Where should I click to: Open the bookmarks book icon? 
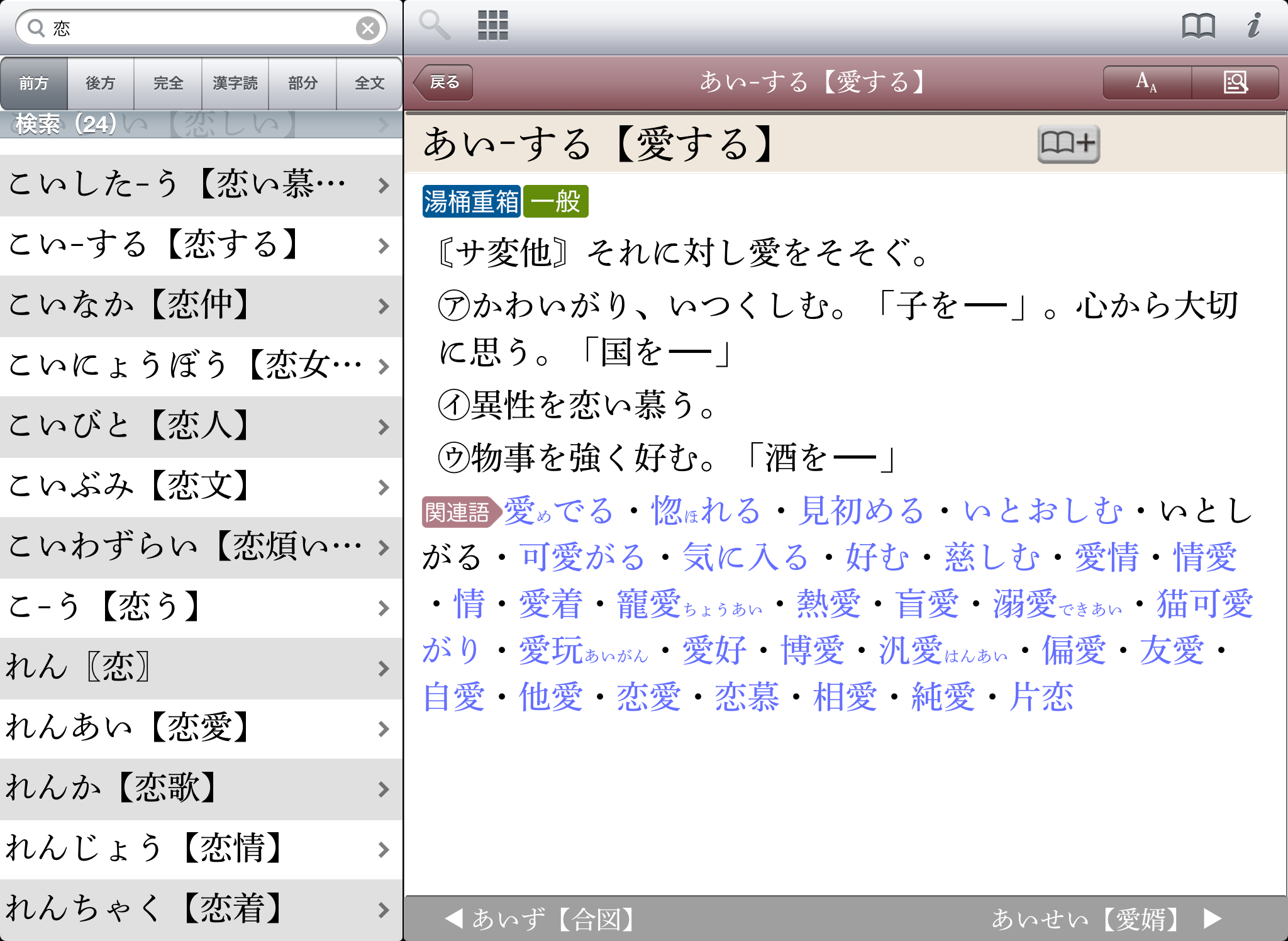[x=1198, y=26]
